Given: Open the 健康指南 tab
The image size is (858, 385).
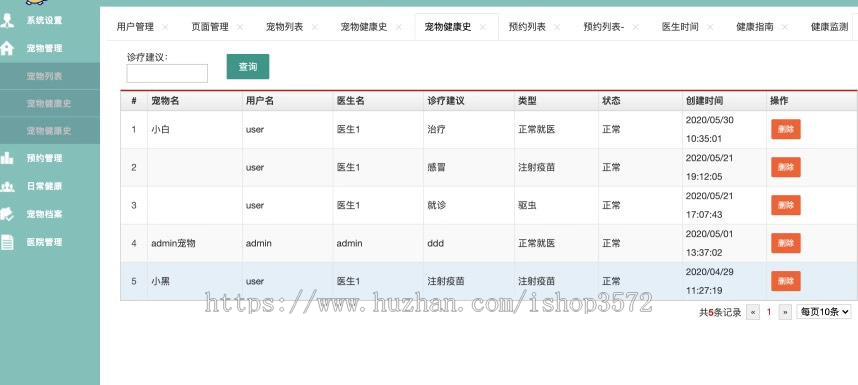Looking at the screenshot, I should (755, 27).
